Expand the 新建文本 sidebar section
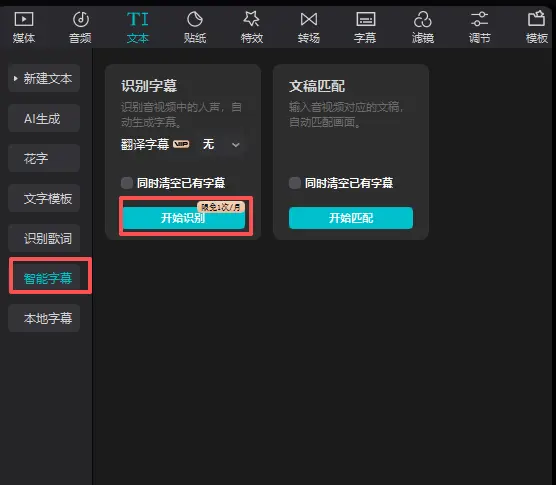This screenshot has height=485, width=556. coord(44,78)
